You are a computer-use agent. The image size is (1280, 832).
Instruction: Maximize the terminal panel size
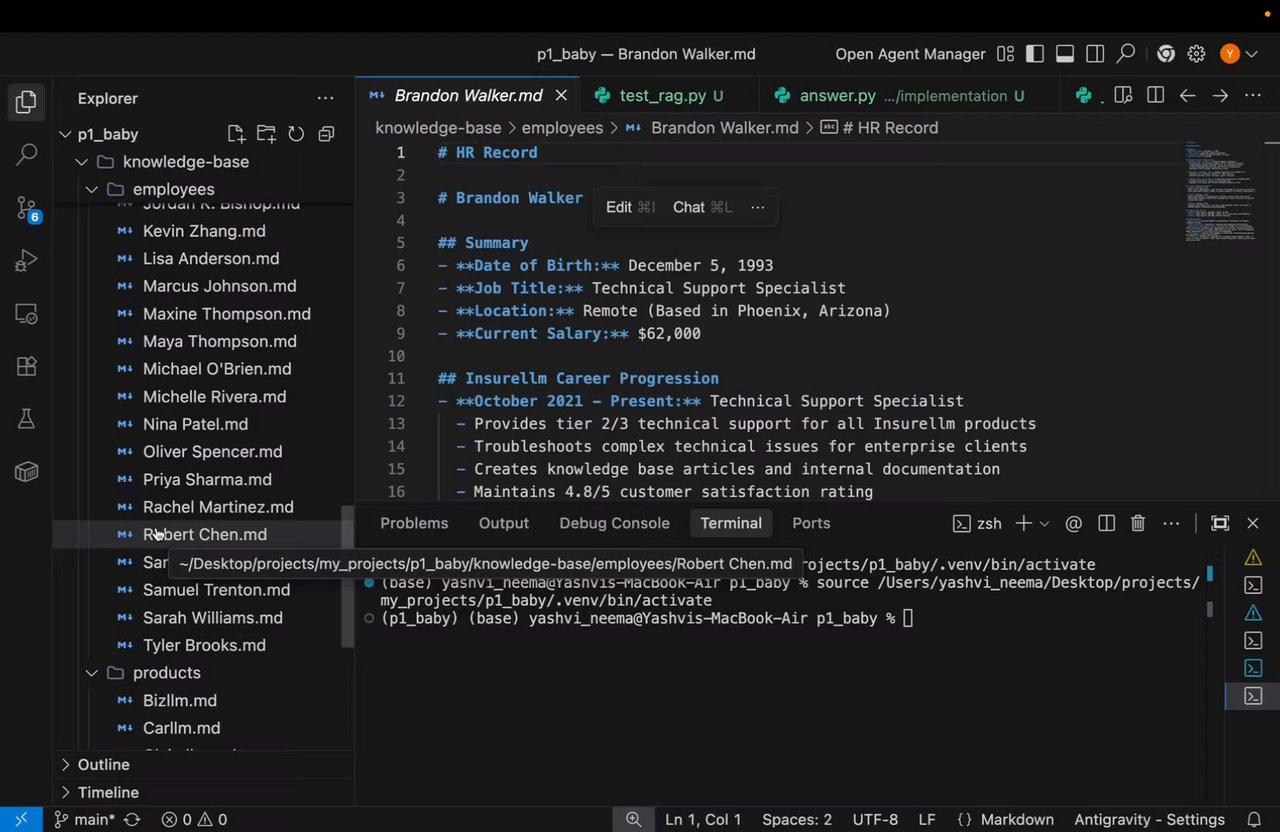tap(1220, 523)
